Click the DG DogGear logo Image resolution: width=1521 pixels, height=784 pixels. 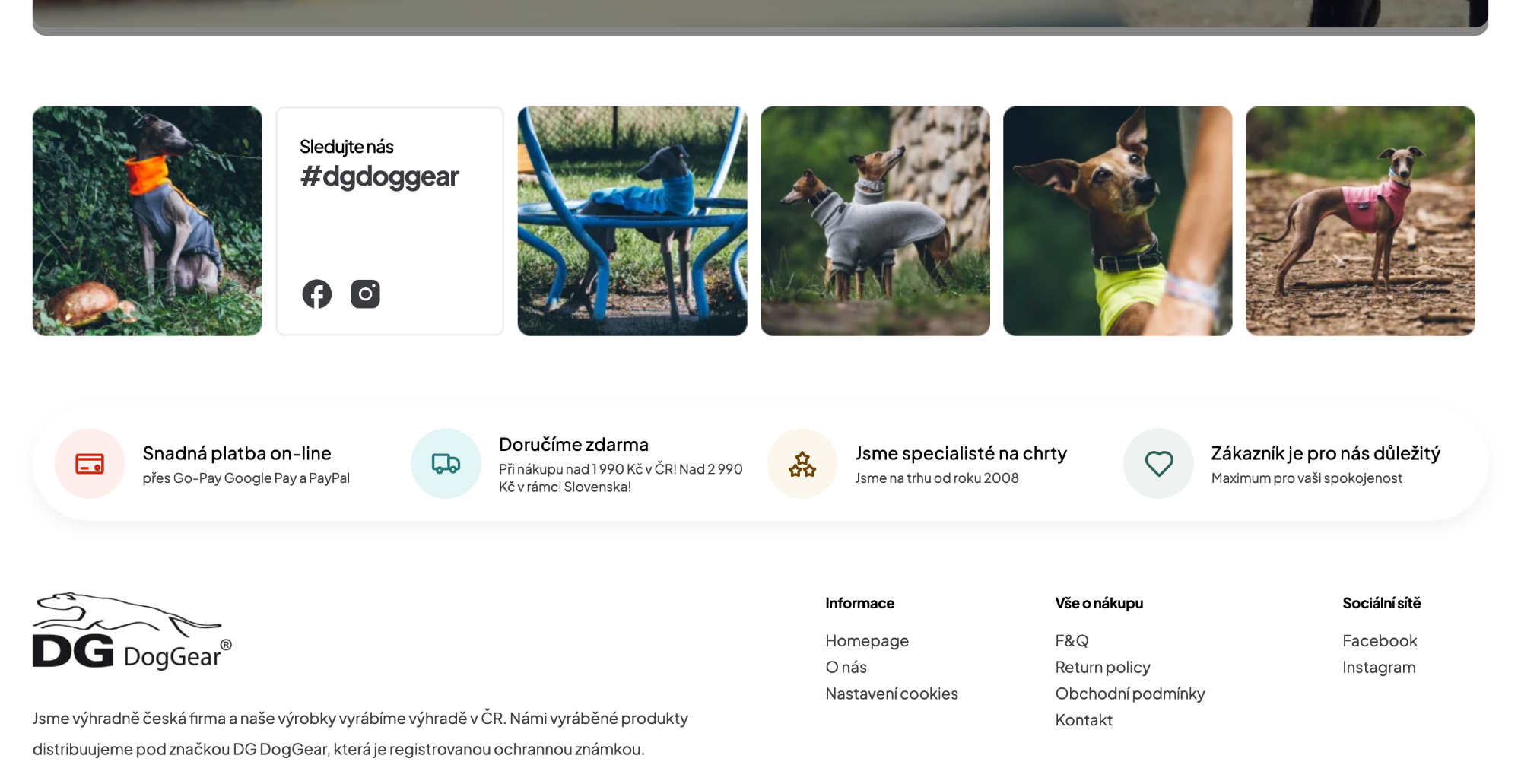click(x=132, y=631)
